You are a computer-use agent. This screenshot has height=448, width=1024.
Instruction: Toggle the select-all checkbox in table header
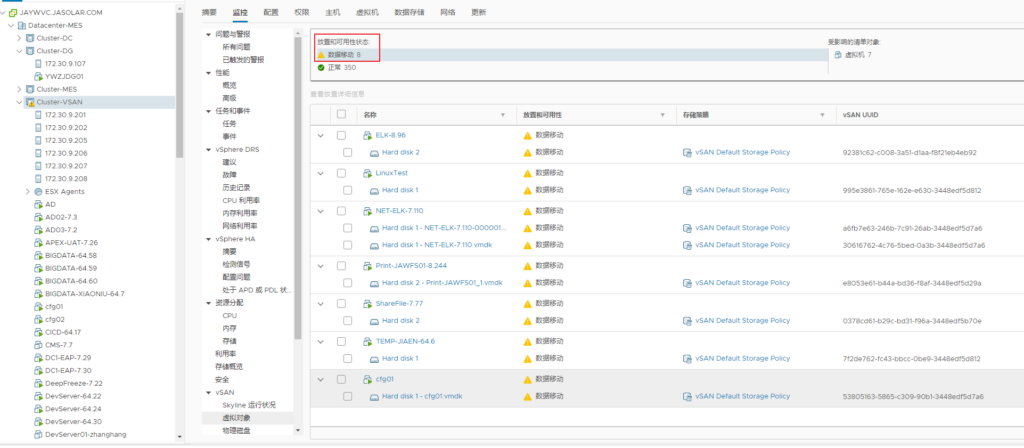pos(341,115)
